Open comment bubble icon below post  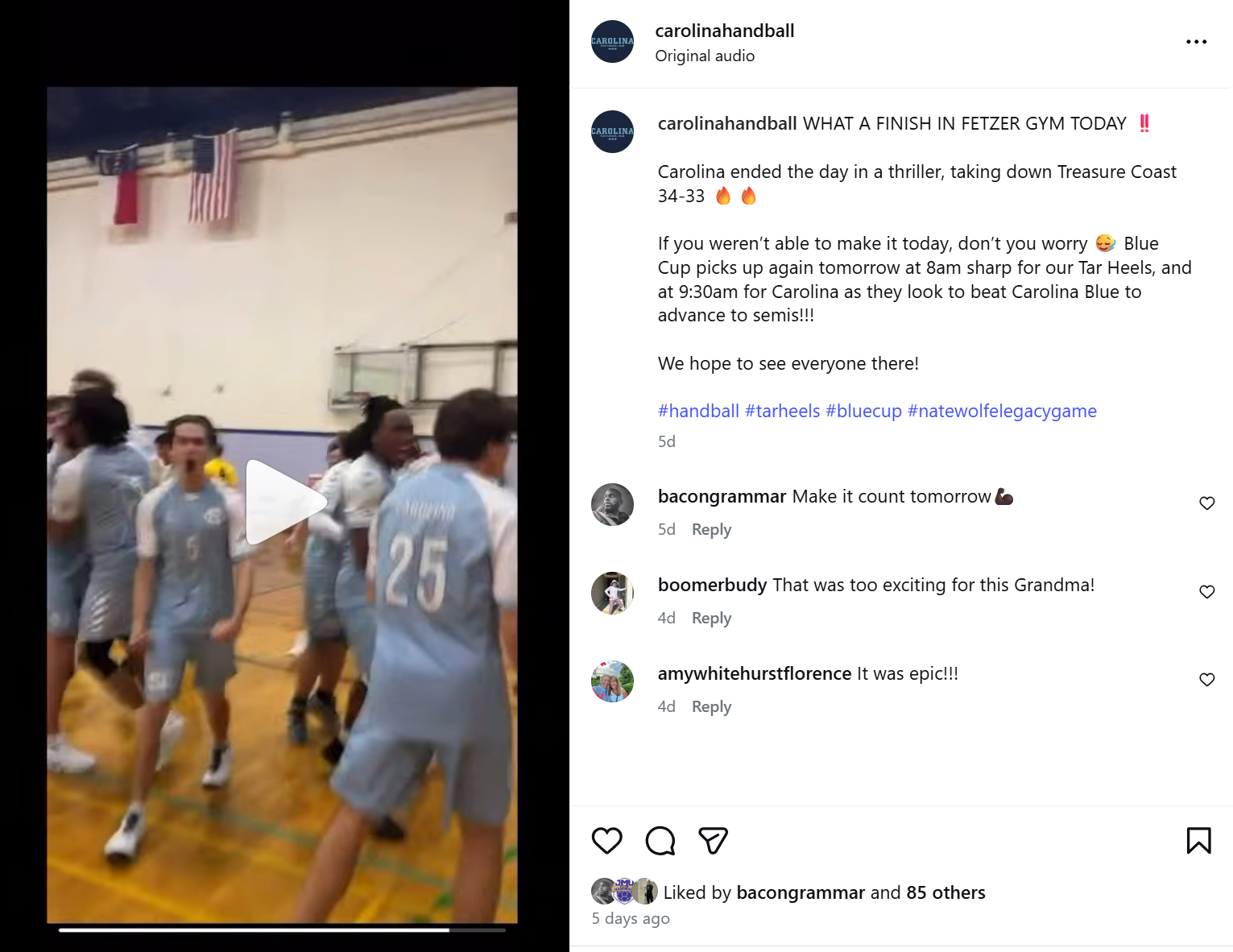point(660,841)
